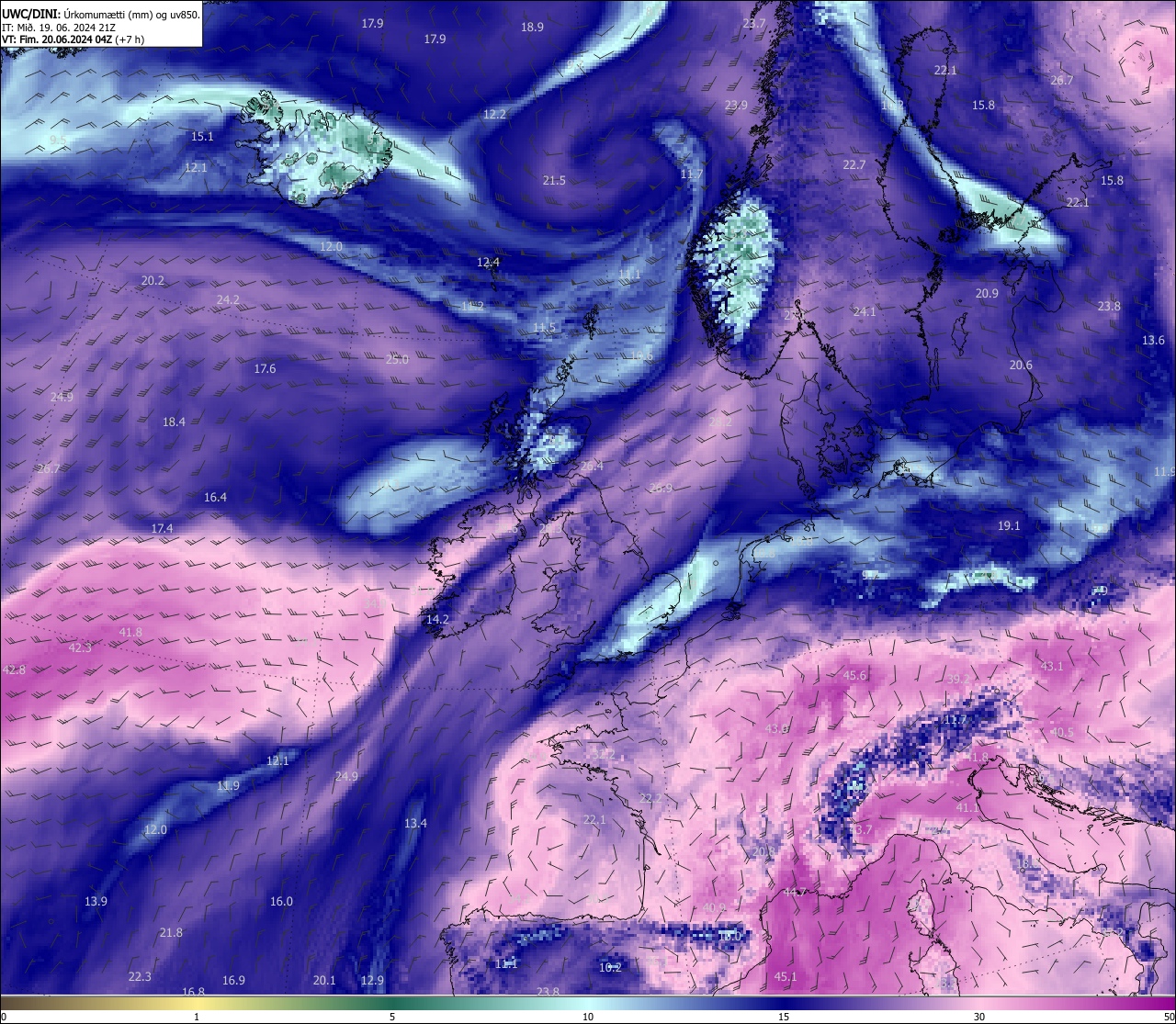1176x1024 pixels.
Task: Click the 43.1 map value
Action: (1051, 667)
